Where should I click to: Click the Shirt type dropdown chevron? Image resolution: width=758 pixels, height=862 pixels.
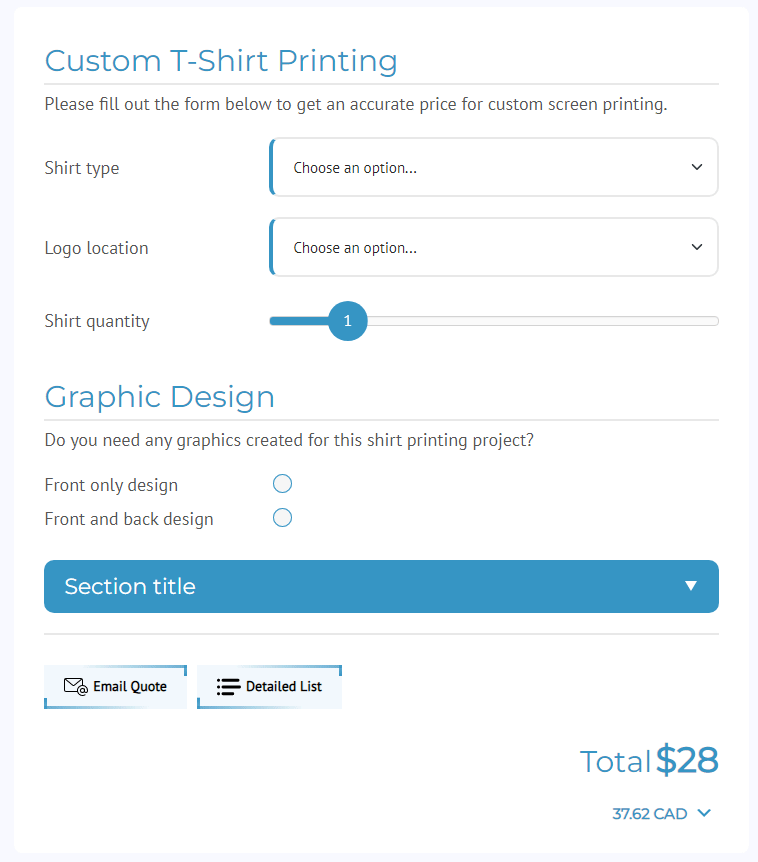pyautogui.click(x=696, y=167)
